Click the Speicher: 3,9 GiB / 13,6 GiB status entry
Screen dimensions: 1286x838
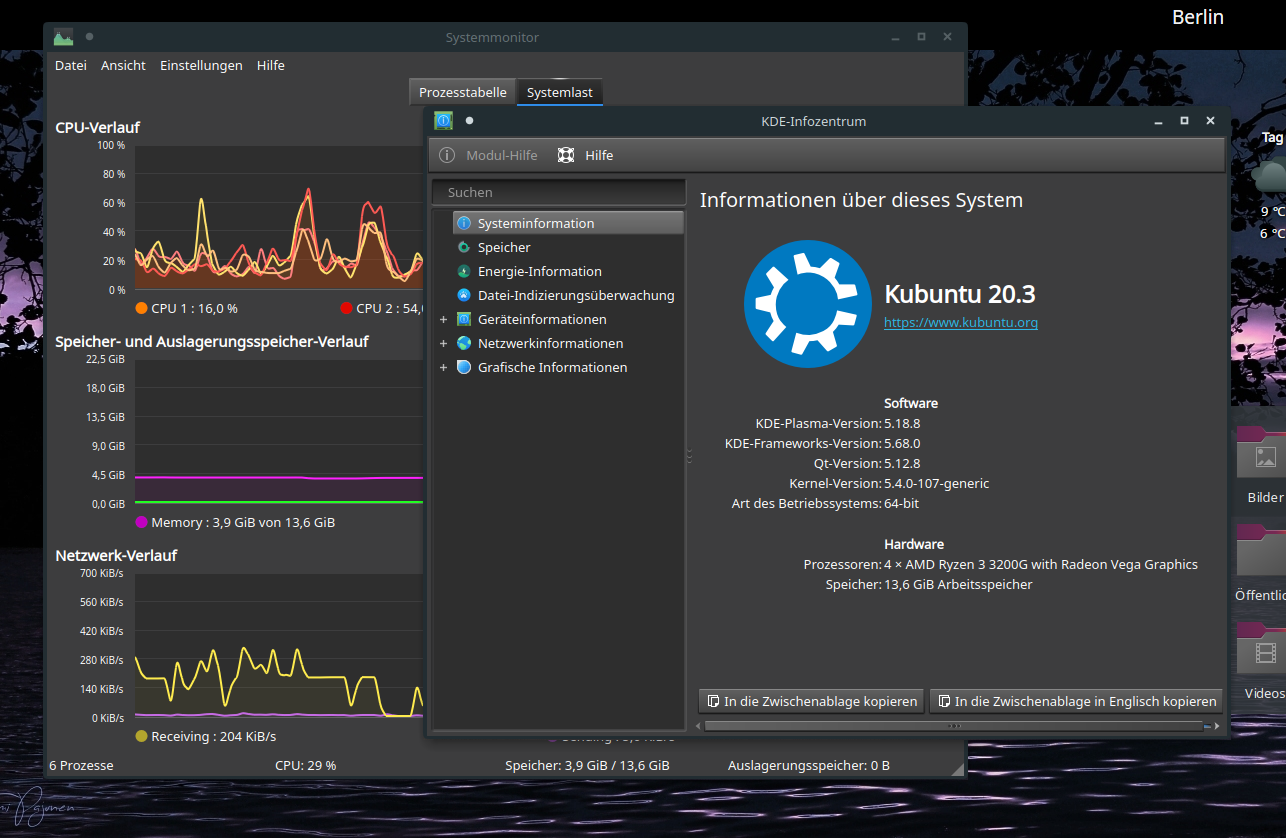pos(587,765)
